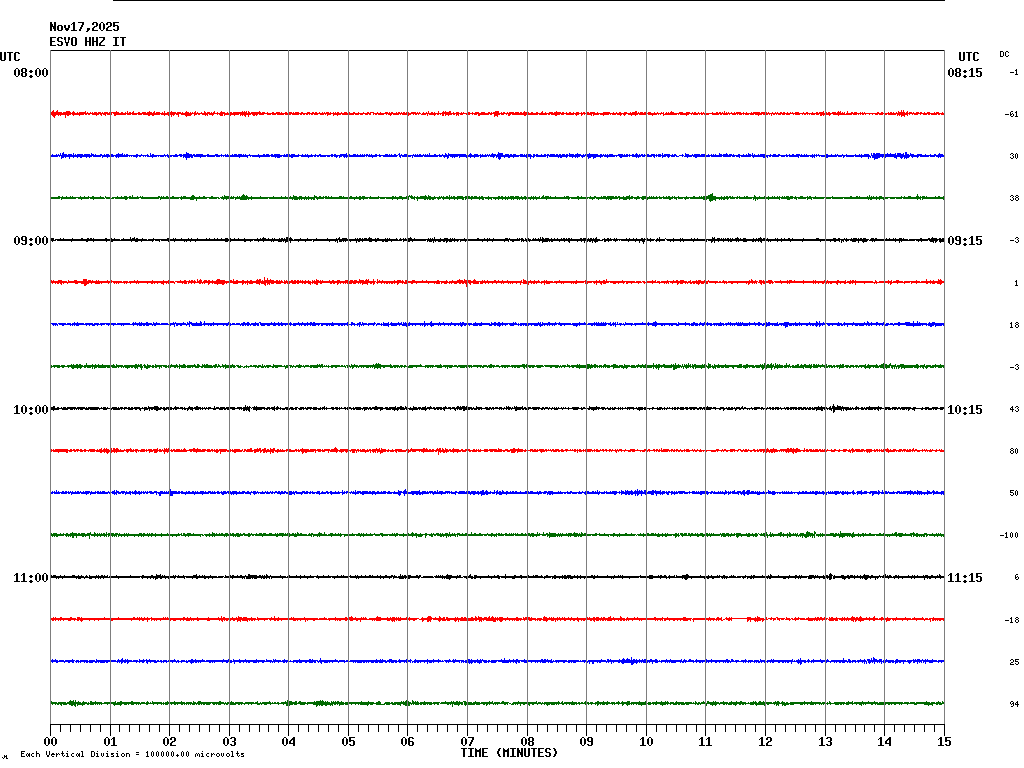Click the vertical division microvolts note
The width and height of the screenshot is (1024, 768).
coord(132,754)
